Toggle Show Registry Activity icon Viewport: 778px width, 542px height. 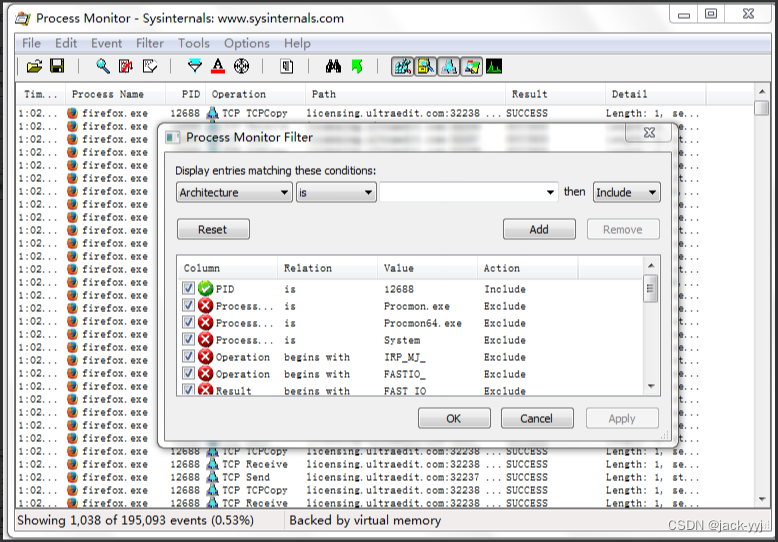[402, 67]
